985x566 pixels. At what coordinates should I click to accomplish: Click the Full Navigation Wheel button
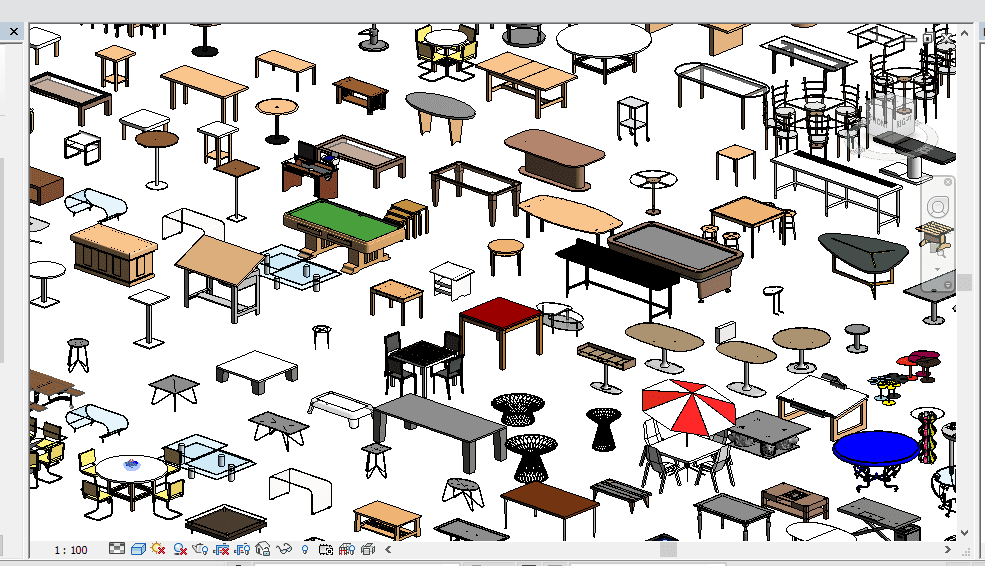pos(938,206)
